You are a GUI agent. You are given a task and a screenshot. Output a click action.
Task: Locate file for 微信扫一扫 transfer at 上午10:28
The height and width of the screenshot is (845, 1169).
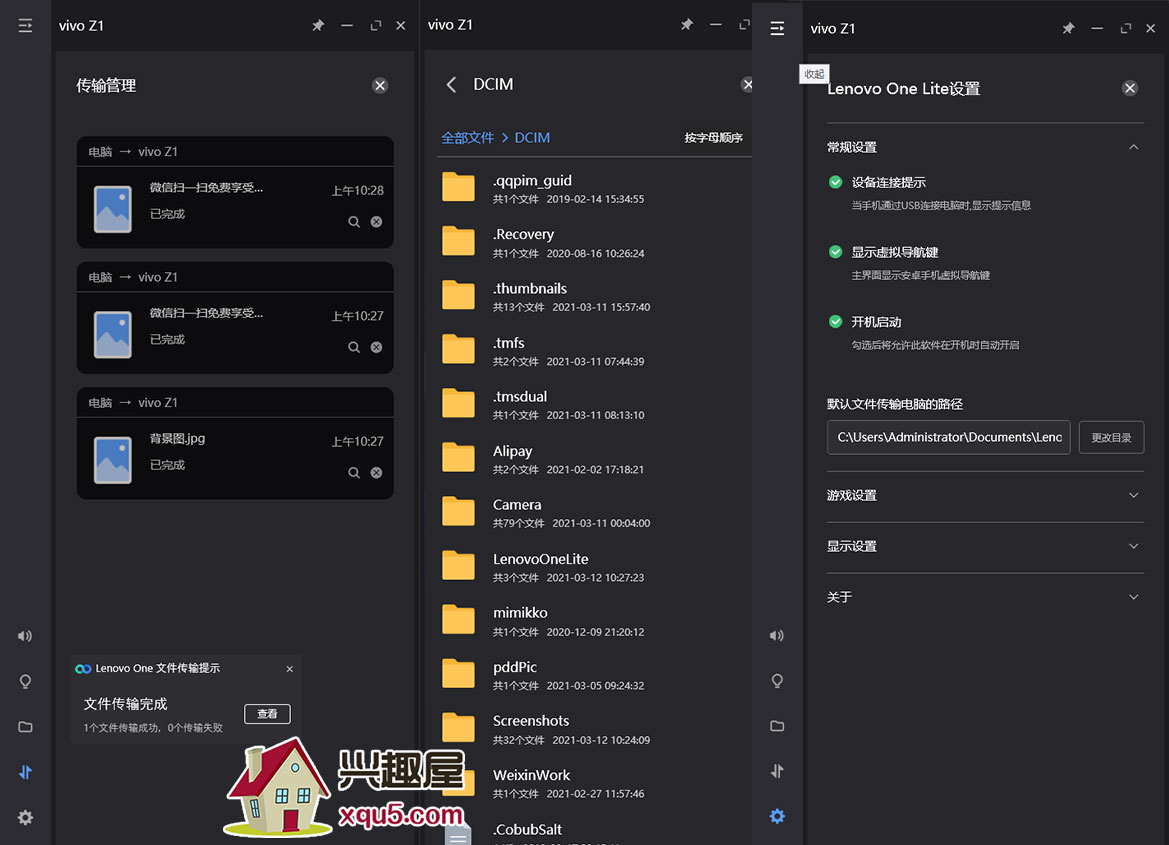click(x=354, y=222)
